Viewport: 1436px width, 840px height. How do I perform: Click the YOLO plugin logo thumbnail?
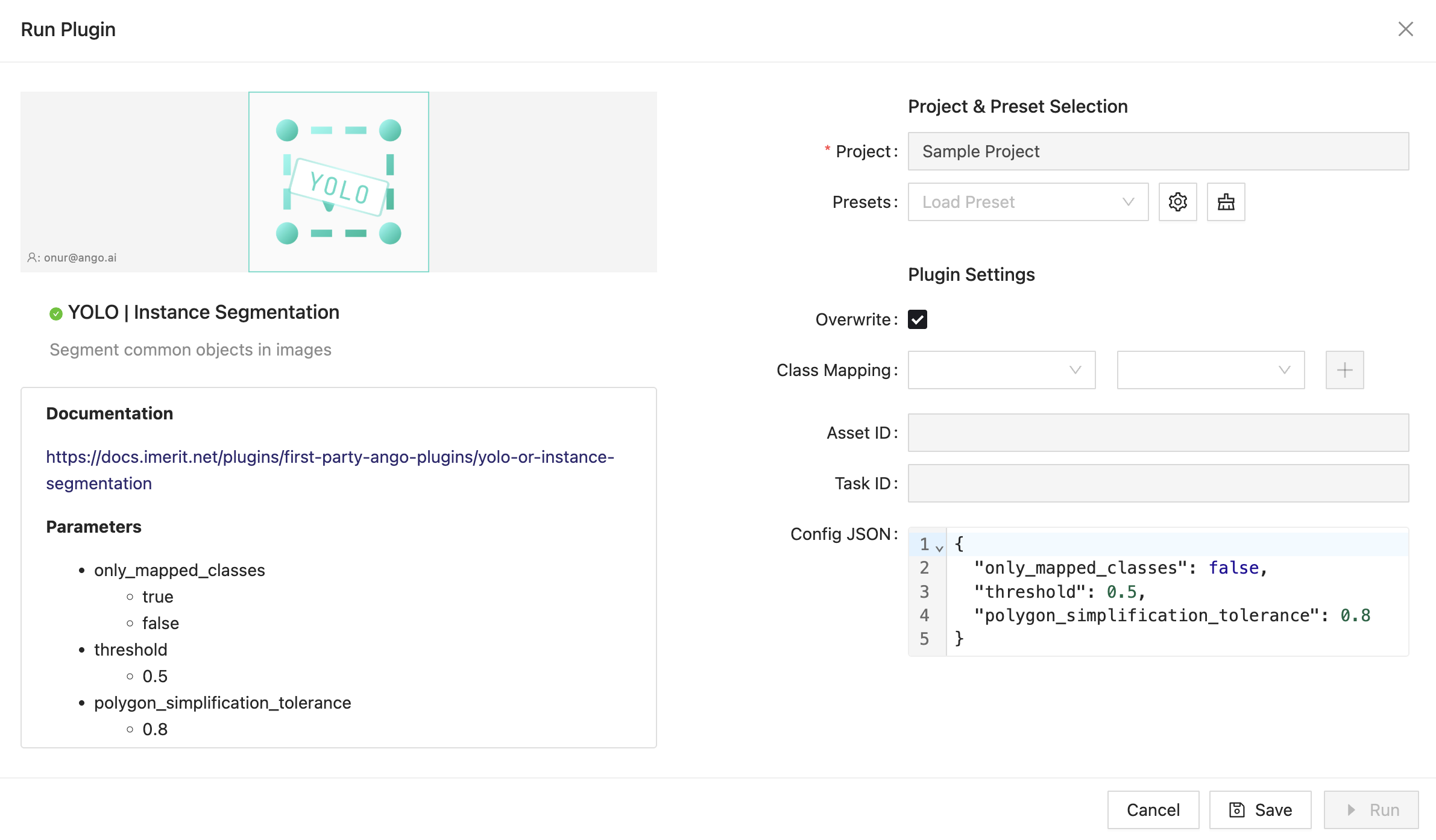click(339, 181)
